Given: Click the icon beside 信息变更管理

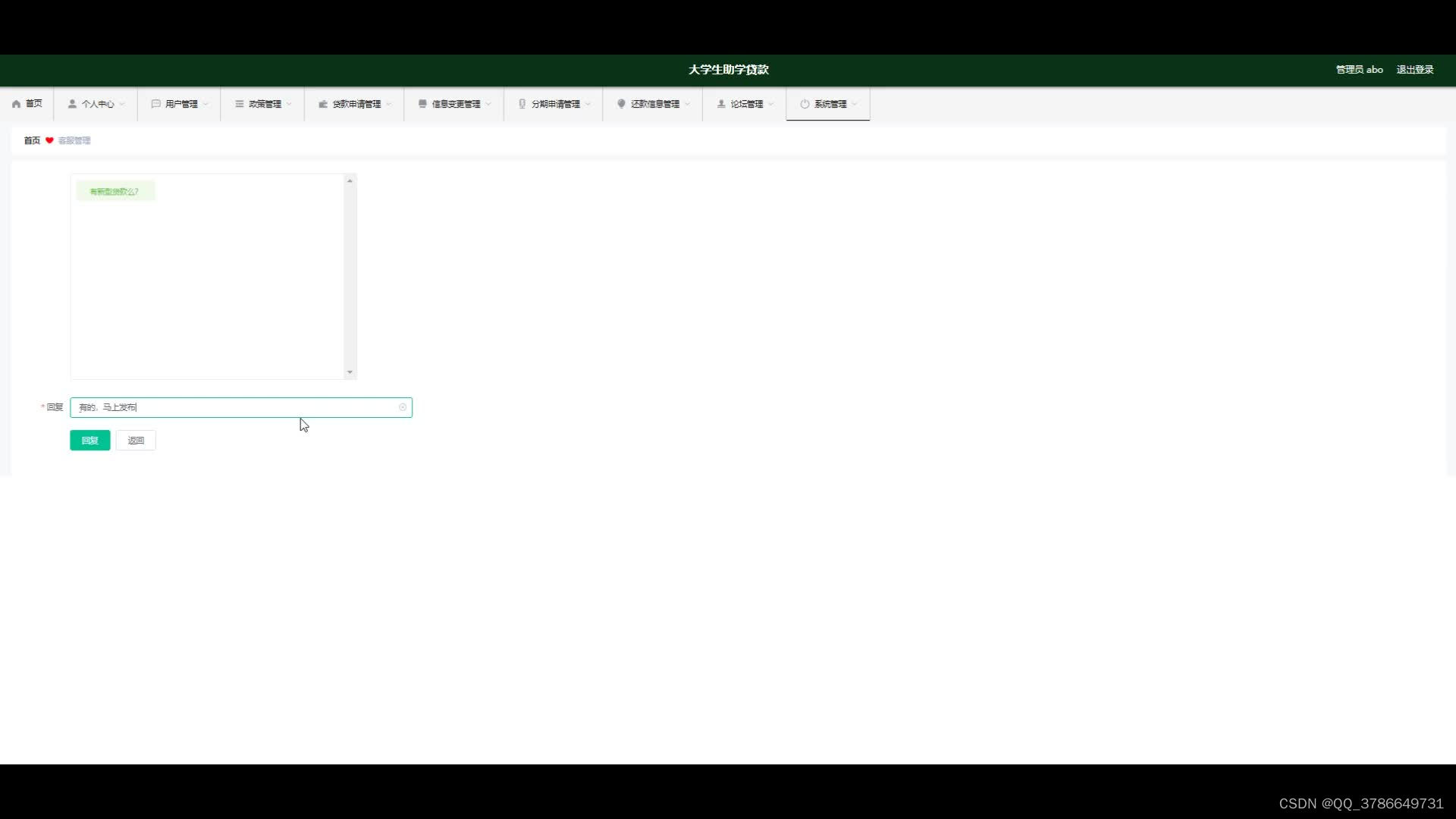Looking at the screenshot, I should click(x=422, y=104).
